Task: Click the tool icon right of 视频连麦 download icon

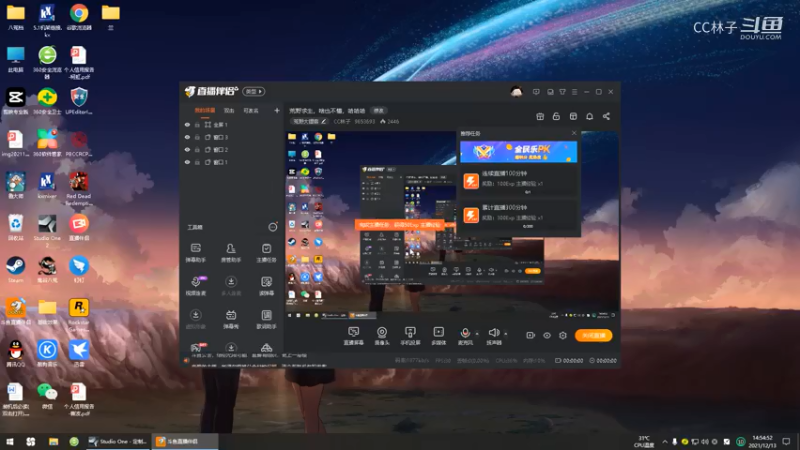Action: click(x=231, y=286)
